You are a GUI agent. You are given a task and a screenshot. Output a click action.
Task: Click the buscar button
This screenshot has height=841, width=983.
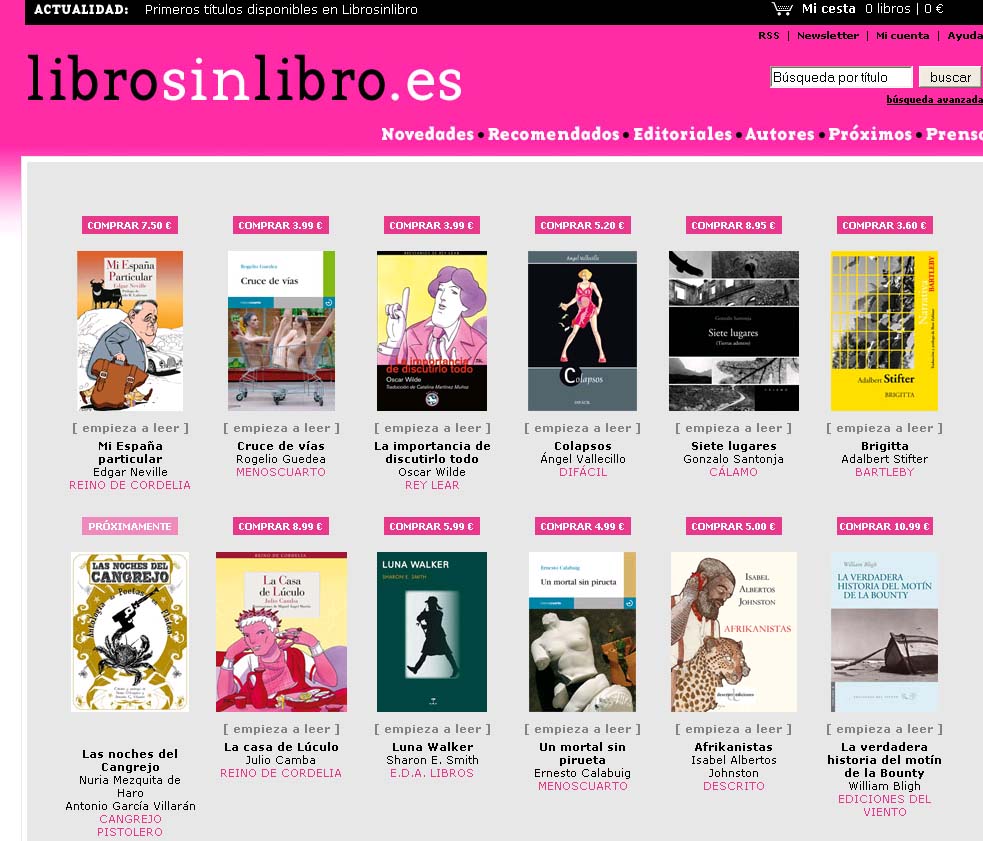pyautogui.click(x=950, y=77)
